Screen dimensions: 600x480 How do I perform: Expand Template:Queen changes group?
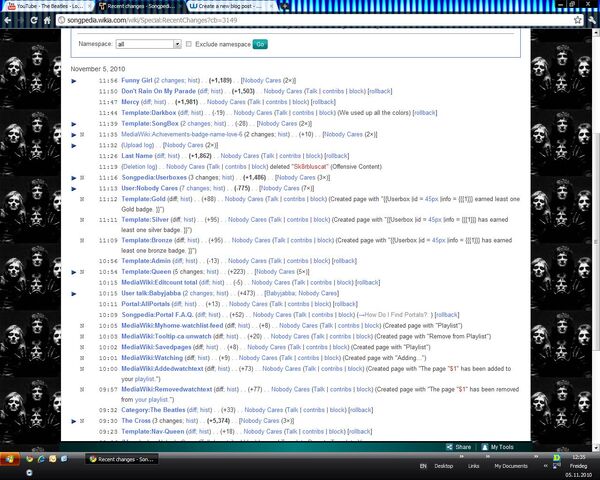click(74, 272)
